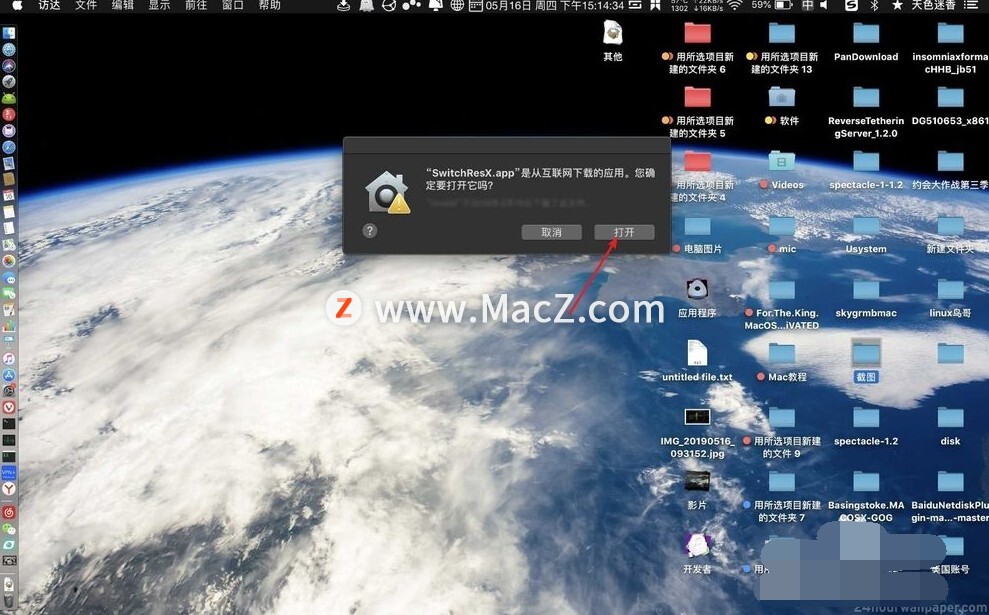Open the 访达 menu
Viewport: 989px width, 615px height.
pyautogui.click(x=49, y=5)
